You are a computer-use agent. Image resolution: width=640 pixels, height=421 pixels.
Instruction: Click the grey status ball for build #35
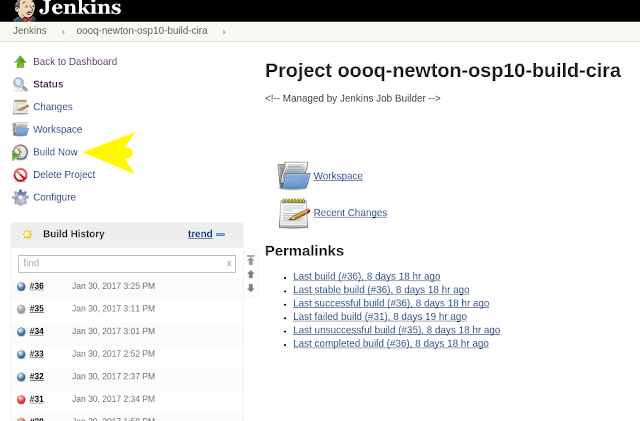(21, 309)
